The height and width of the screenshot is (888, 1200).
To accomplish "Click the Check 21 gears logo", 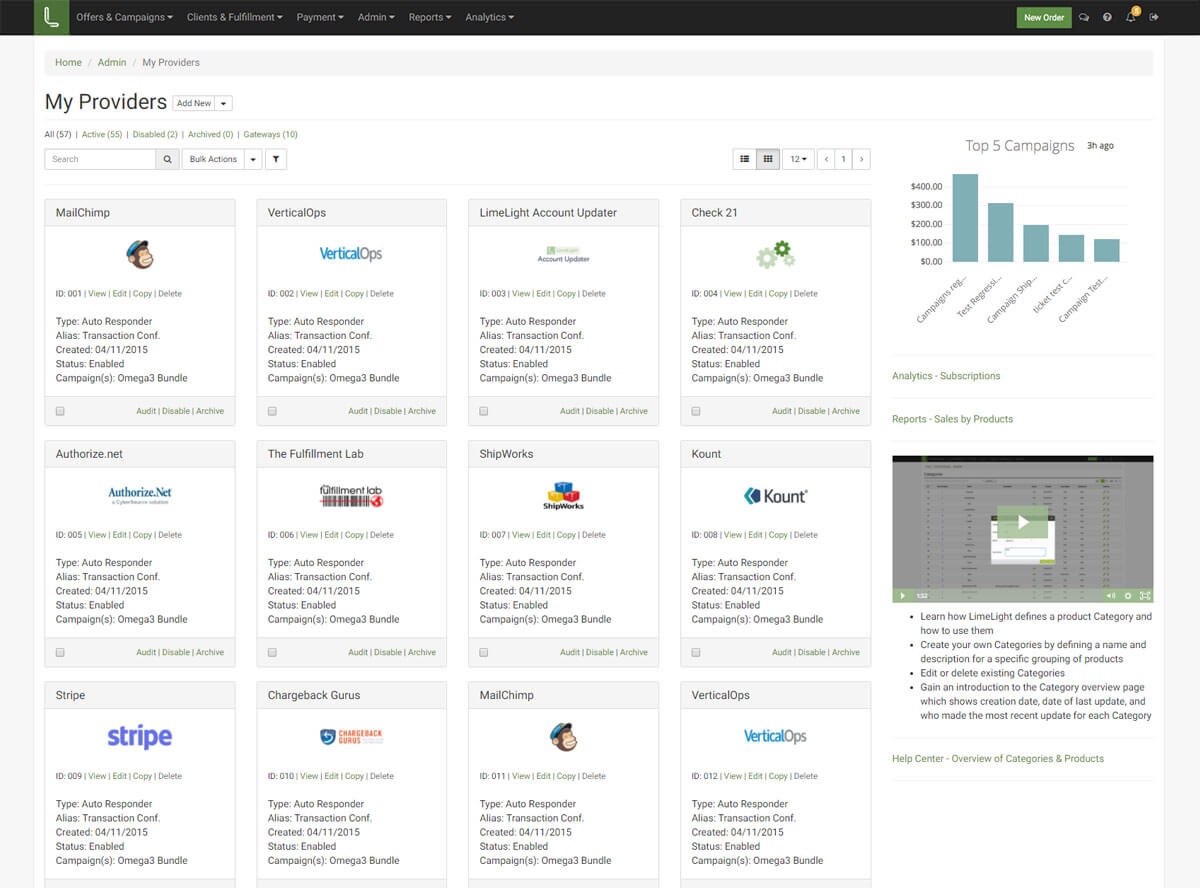I will tap(775, 254).
